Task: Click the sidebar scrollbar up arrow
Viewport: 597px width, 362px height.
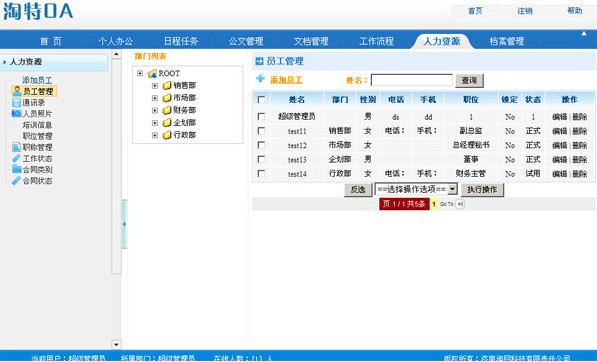Action: tap(117, 54)
